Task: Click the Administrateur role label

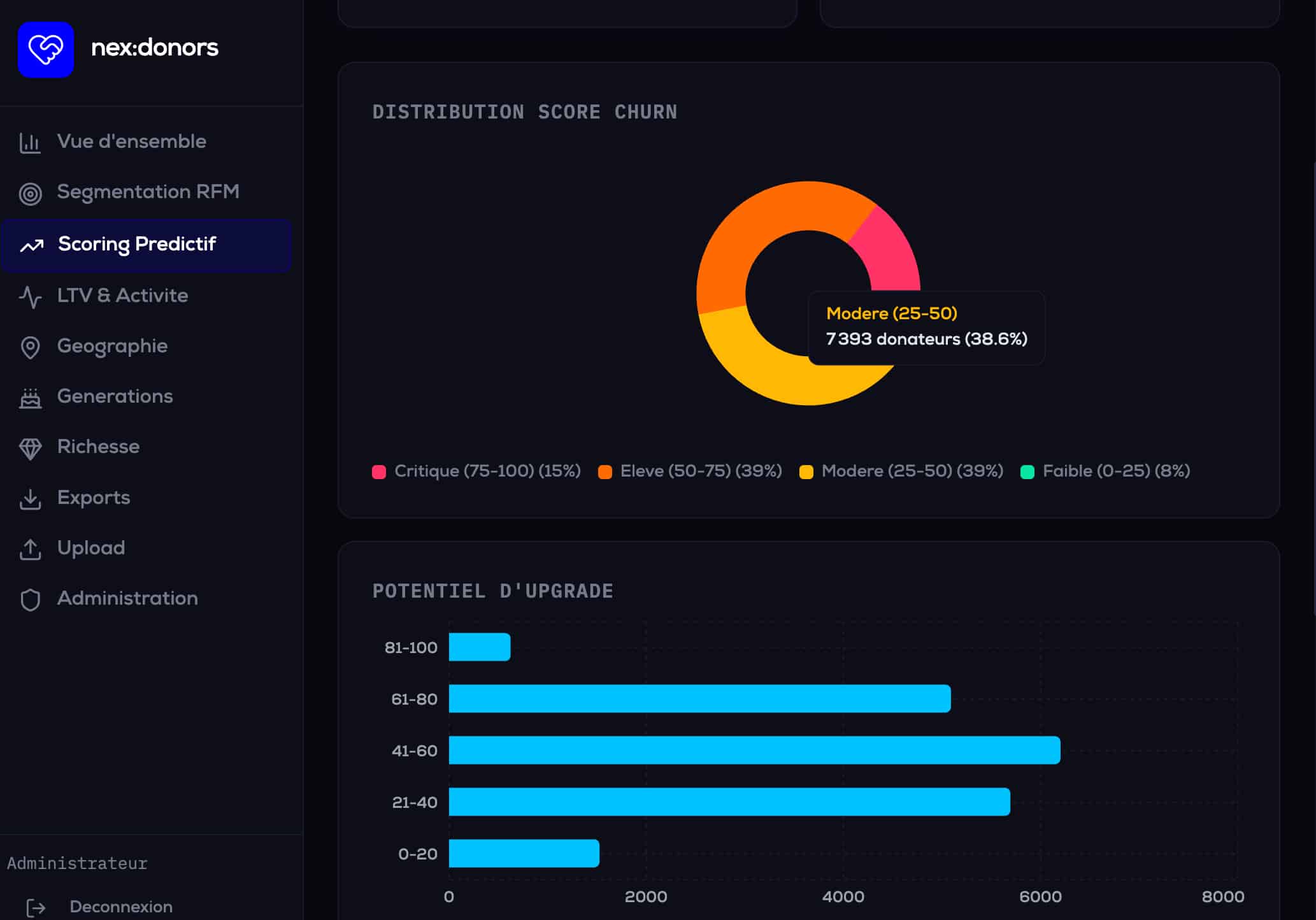Action: pyautogui.click(x=77, y=864)
